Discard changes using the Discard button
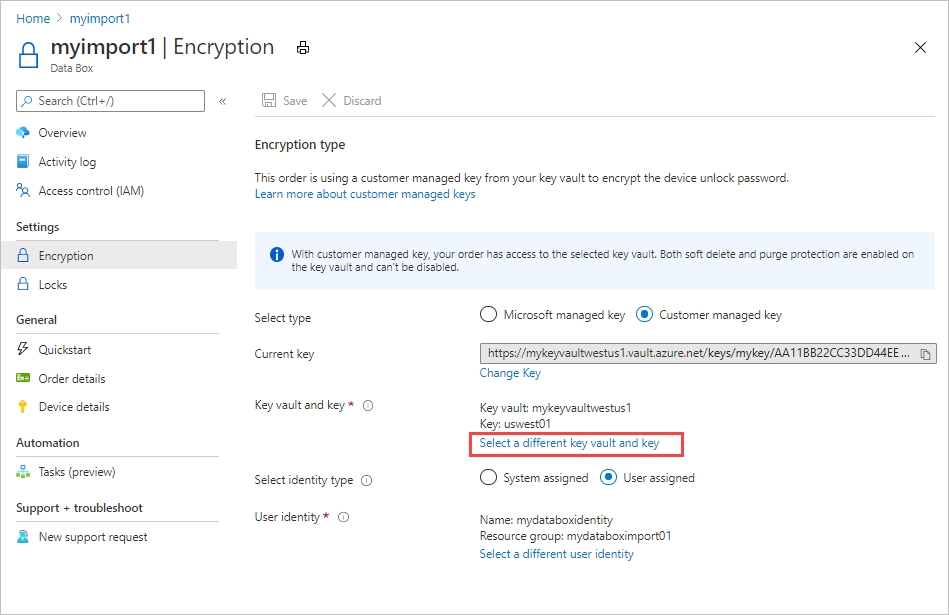 coord(351,101)
